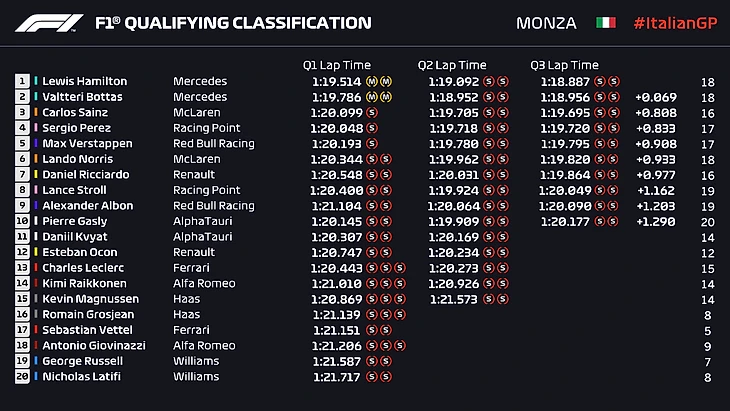Click the soft tyre icon beside Sainz's Q1 time
The height and width of the screenshot is (411, 730).
(372, 114)
